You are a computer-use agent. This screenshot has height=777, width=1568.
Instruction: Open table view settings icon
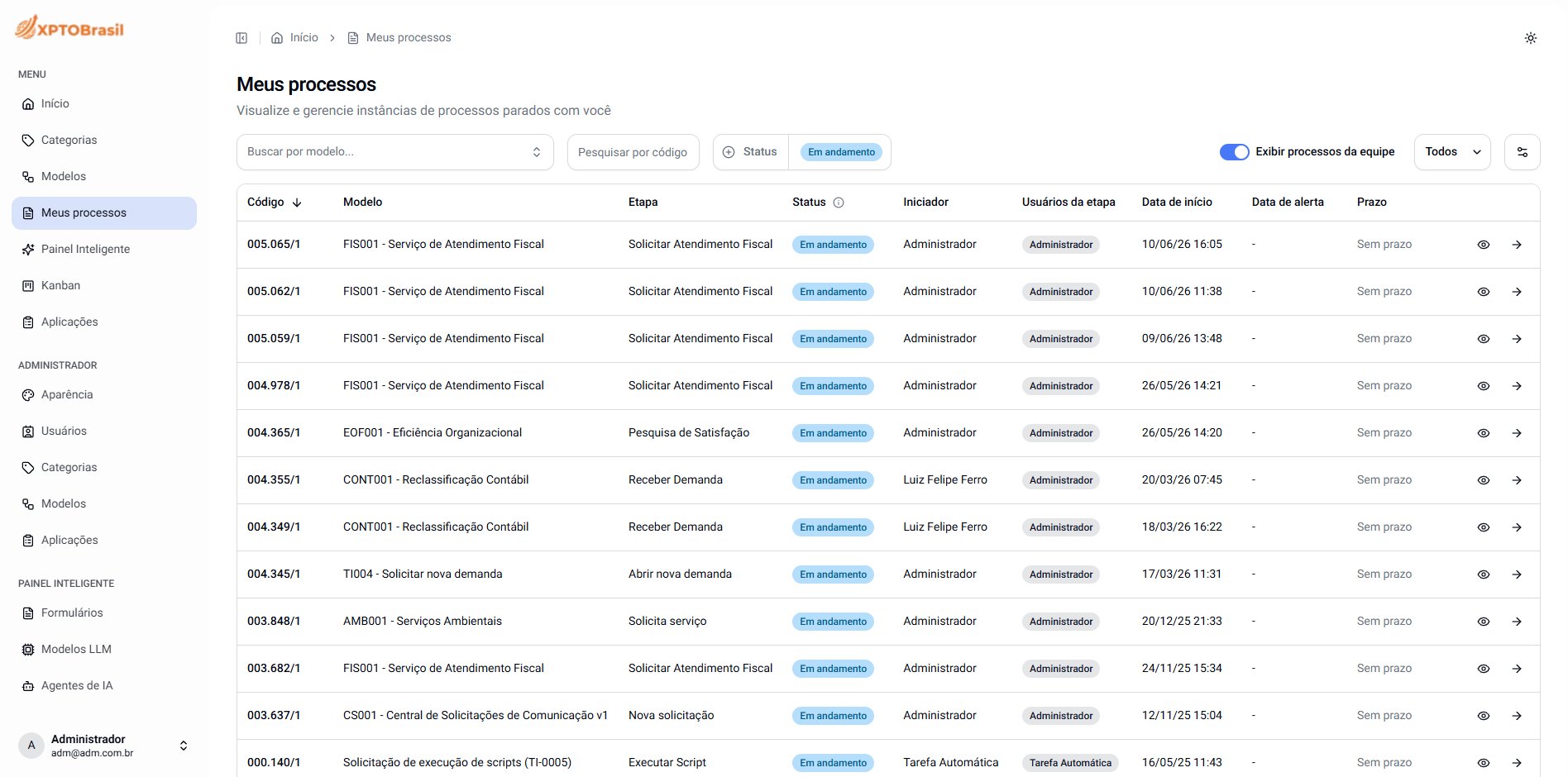coord(1523,152)
